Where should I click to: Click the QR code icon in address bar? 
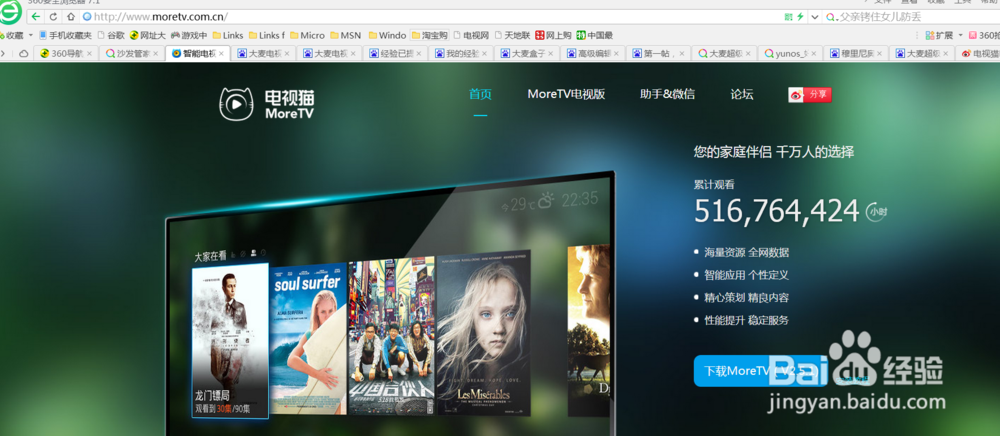[x=789, y=17]
